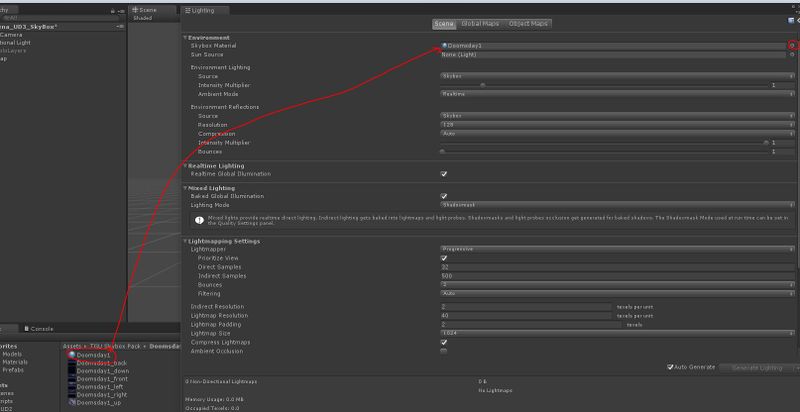This screenshot has width=800, height=412.
Task: Select Doomsday1_right in project files
Action: [x=102, y=395]
